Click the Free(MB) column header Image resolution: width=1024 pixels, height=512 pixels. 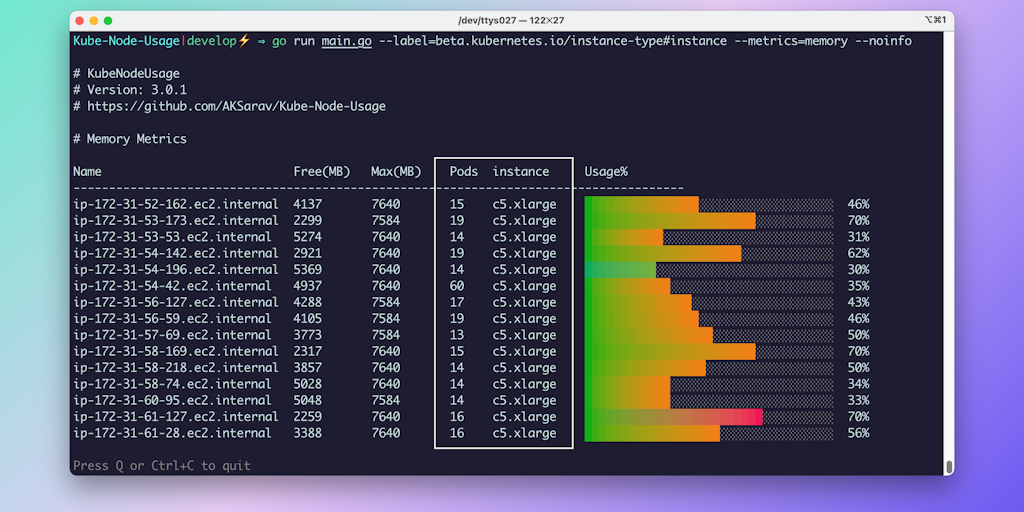(321, 171)
